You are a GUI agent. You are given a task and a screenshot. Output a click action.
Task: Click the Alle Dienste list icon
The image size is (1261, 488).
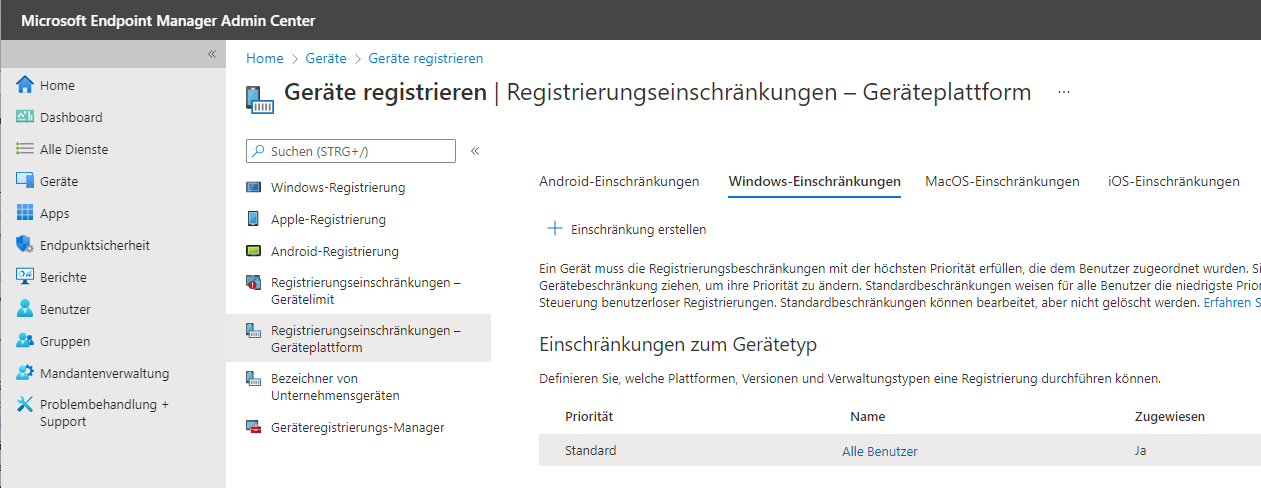coord(25,149)
